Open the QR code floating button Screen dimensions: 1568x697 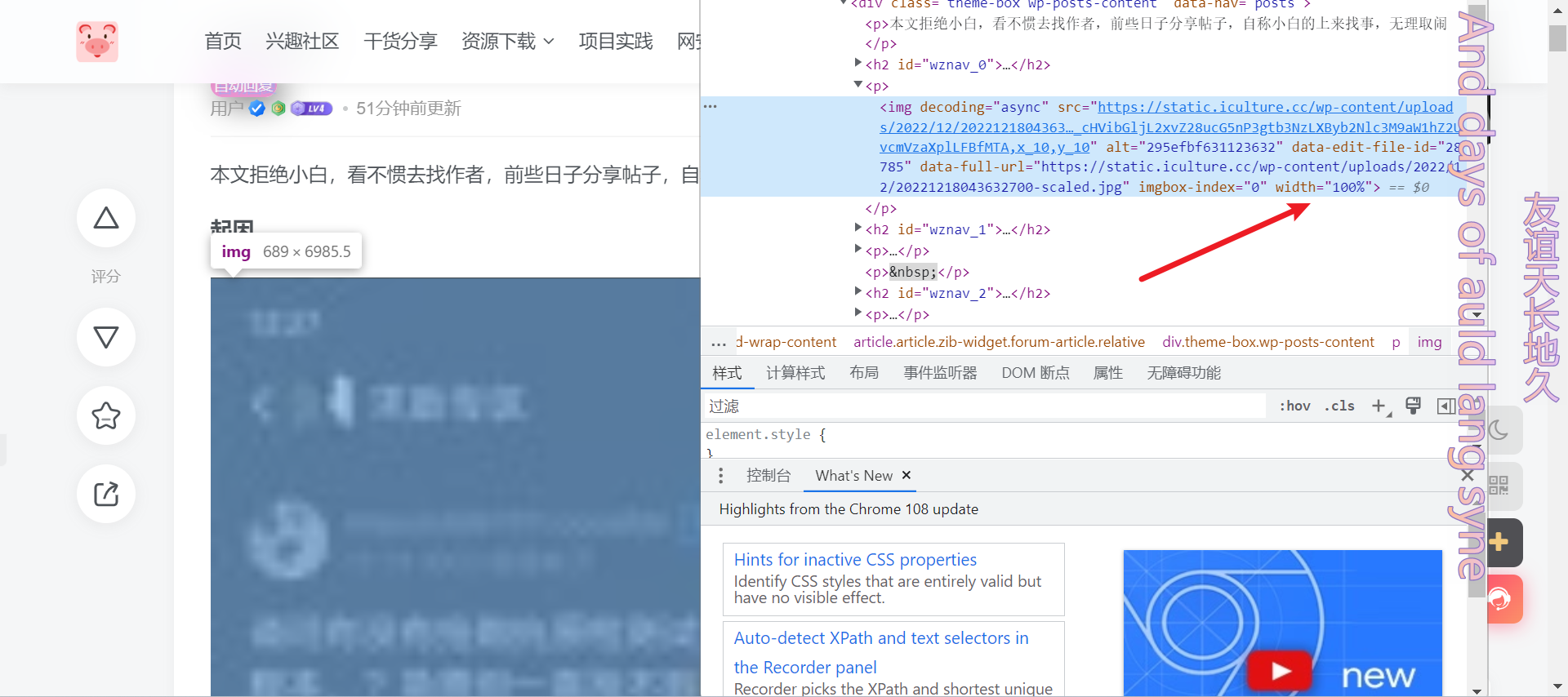1499,486
